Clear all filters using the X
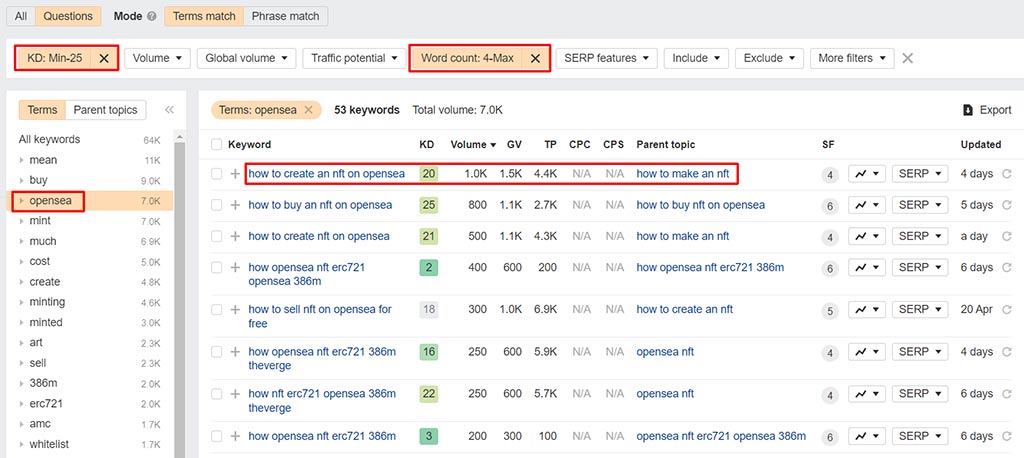Image resolution: width=1024 pixels, height=458 pixels. [907, 58]
